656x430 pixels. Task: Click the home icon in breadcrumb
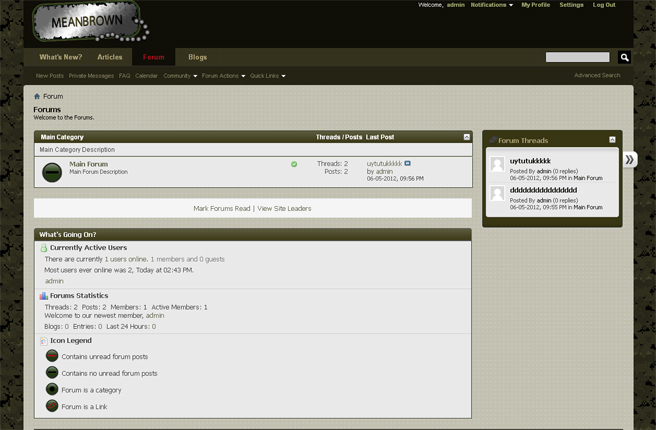tap(37, 97)
